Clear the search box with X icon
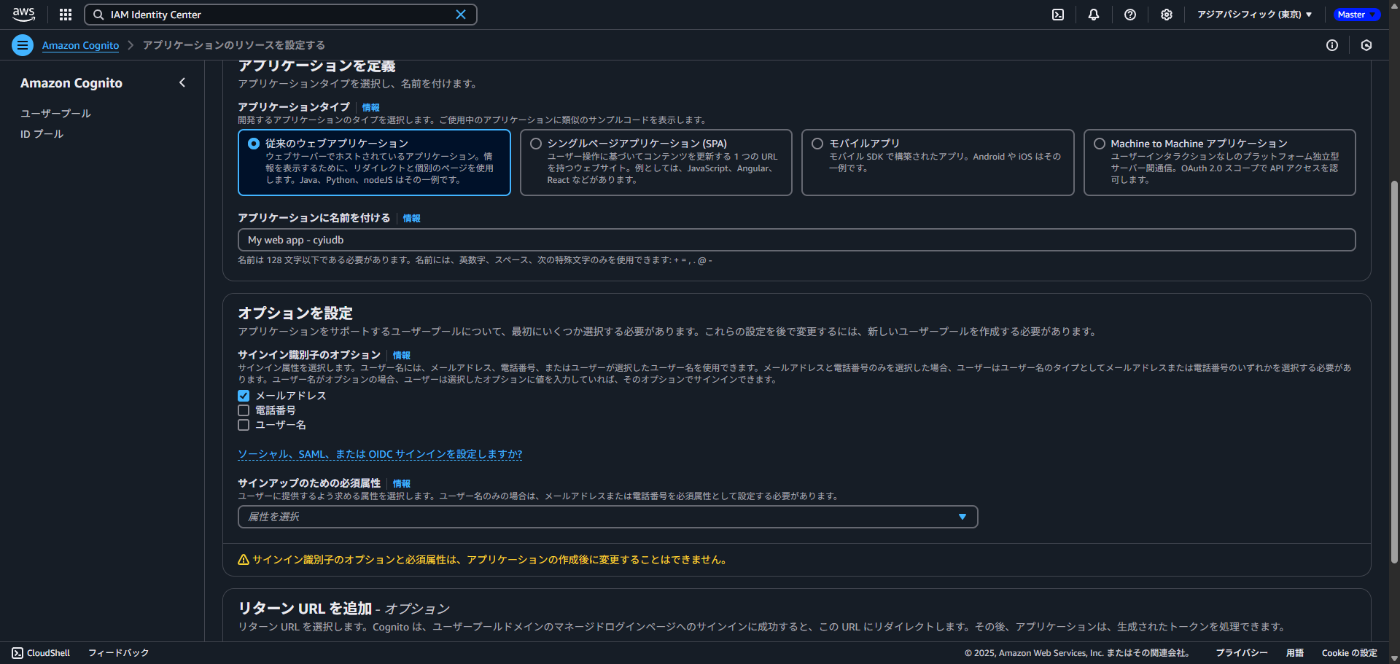This screenshot has height=664, width=1400. [x=461, y=15]
